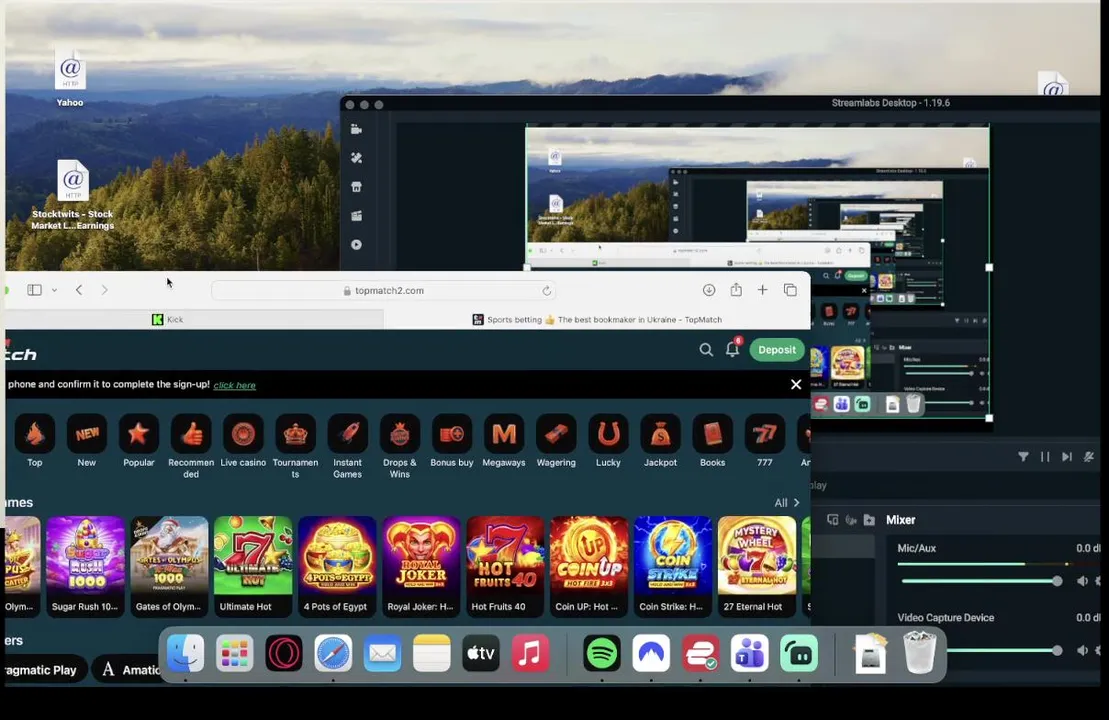Open the Trash in the dock
1109x720 pixels.
click(919, 653)
